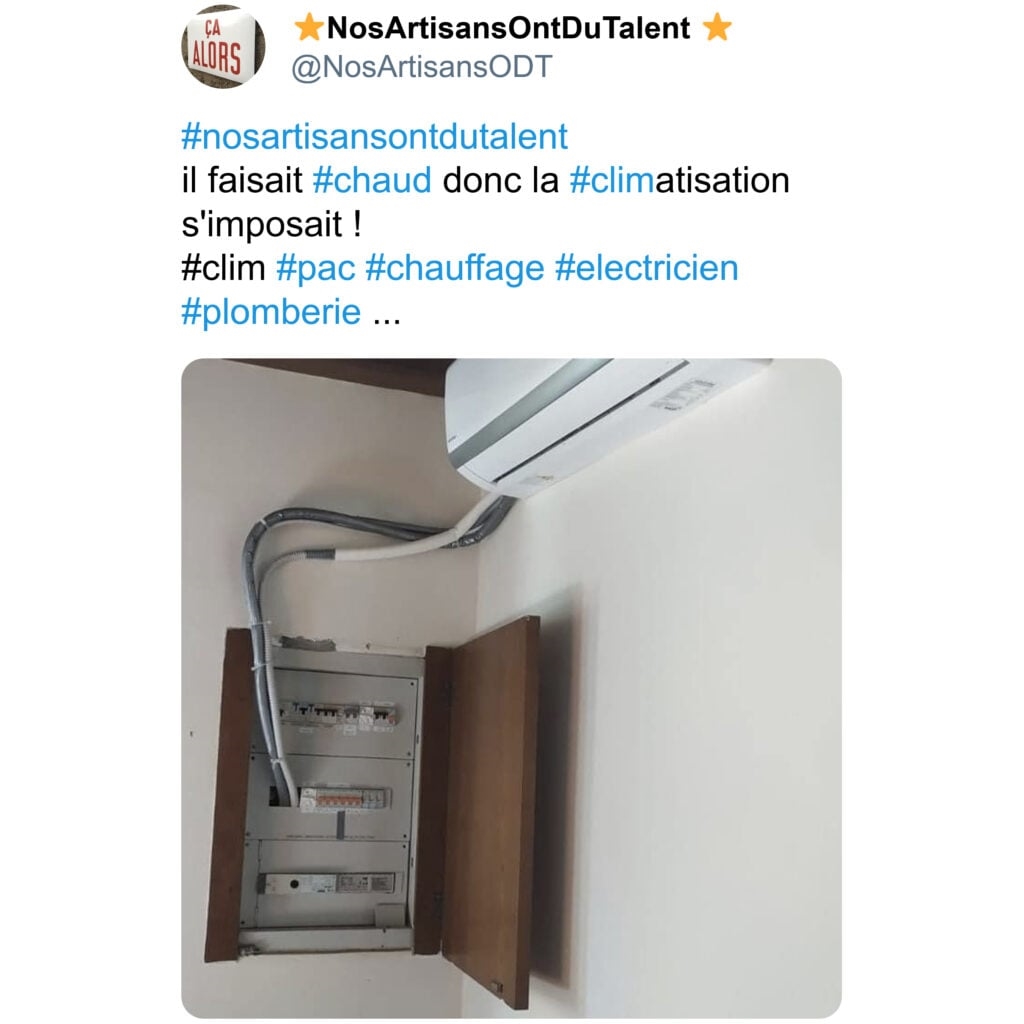Open the #nosartisansontdutalent hashtag
Viewport: 1024px width, 1024px height.
click(374, 136)
